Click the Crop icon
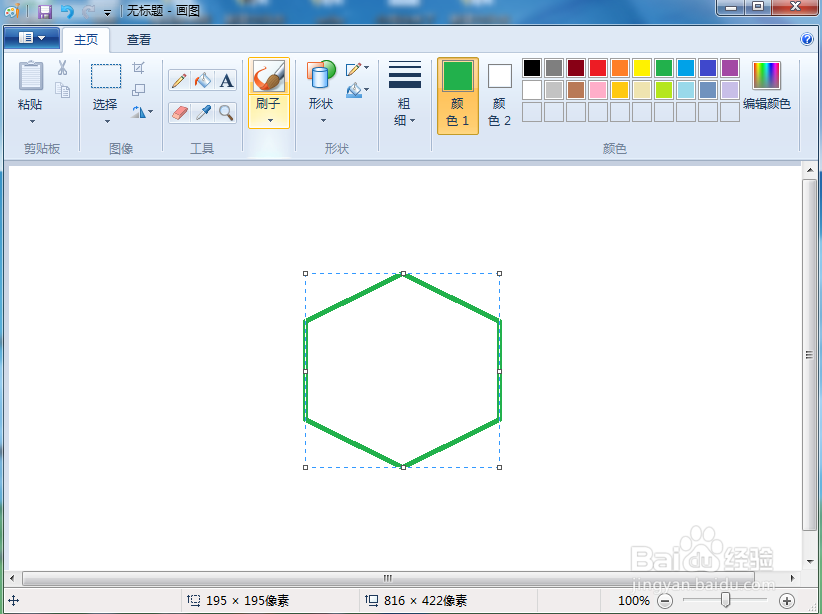 138,68
